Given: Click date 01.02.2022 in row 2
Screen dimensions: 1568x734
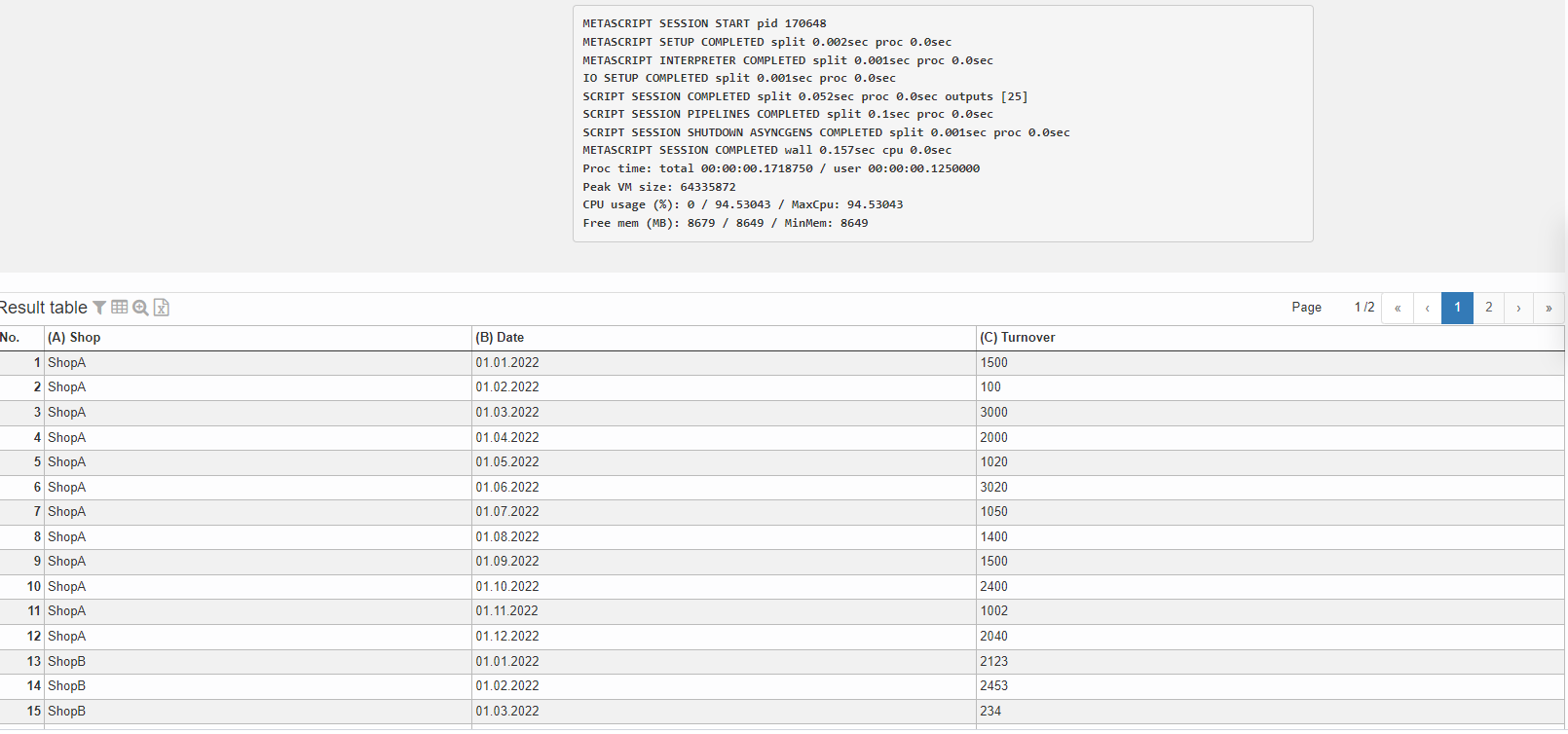Looking at the screenshot, I should coord(507,387).
